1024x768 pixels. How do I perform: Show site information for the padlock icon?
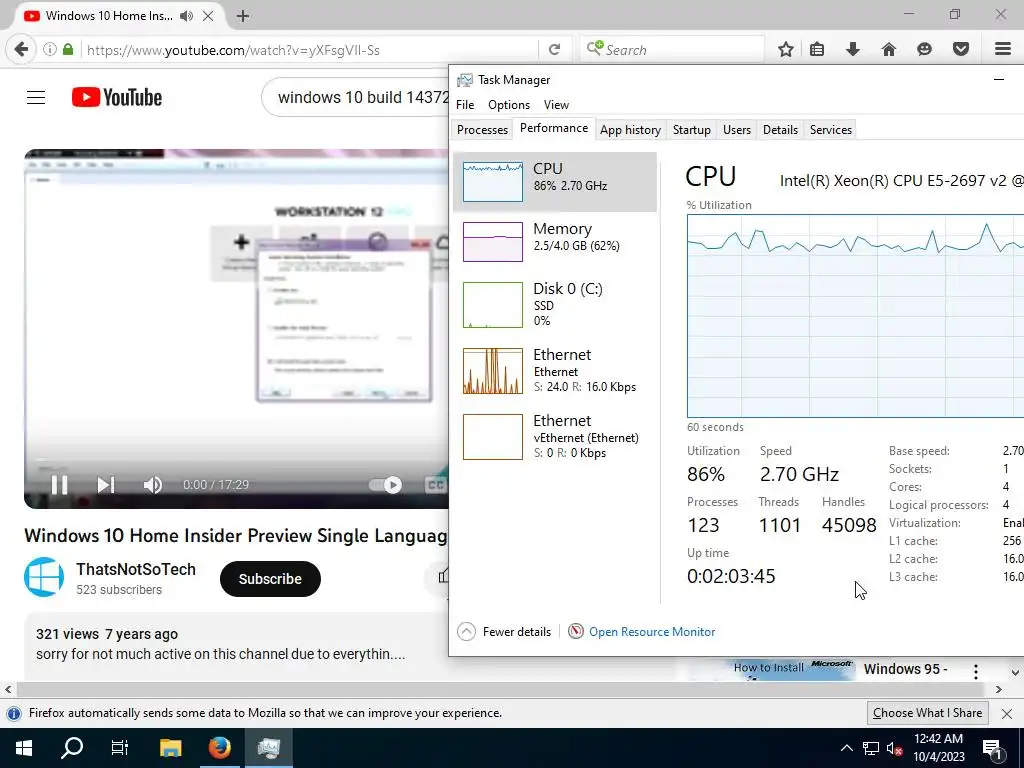pyautogui.click(x=68, y=50)
